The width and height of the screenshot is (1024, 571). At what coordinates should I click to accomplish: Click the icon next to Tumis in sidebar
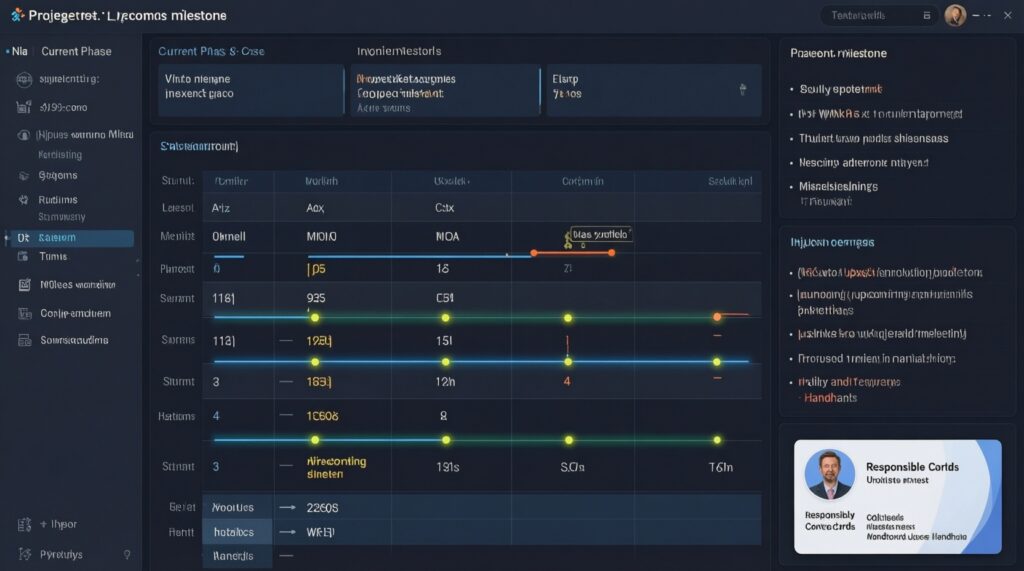pyautogui.click(x=23, y=256)
